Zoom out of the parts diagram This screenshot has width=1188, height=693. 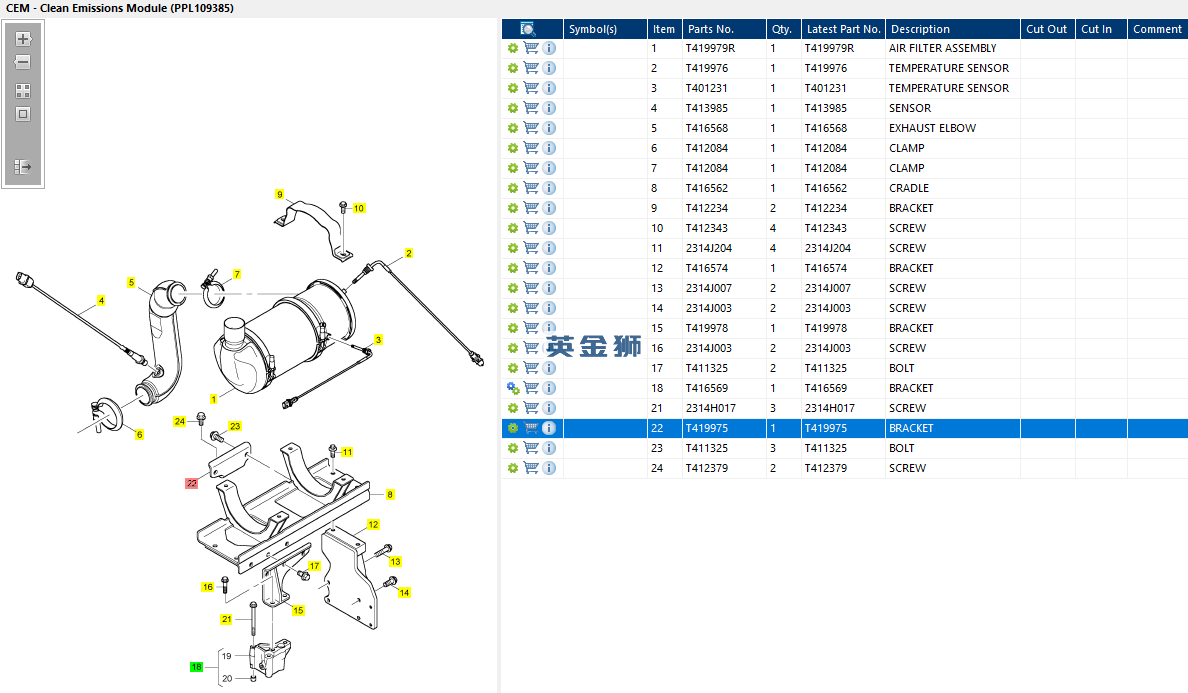click(x=23, y=62)
